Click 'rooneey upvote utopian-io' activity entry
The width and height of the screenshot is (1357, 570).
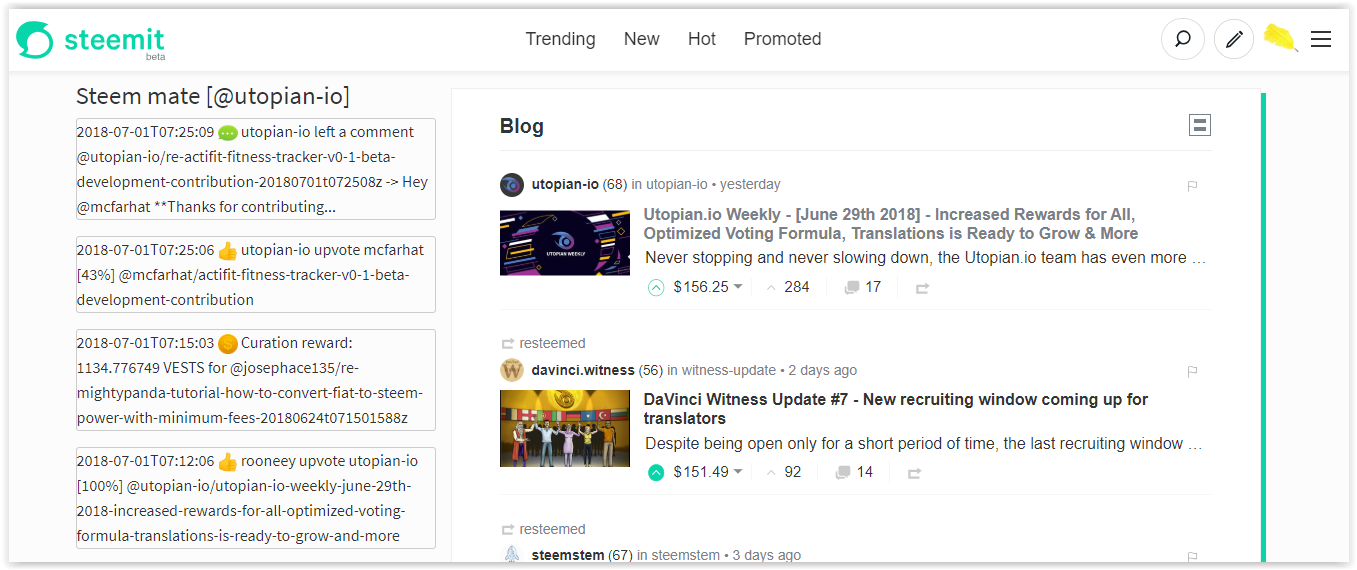pos(256,498)
